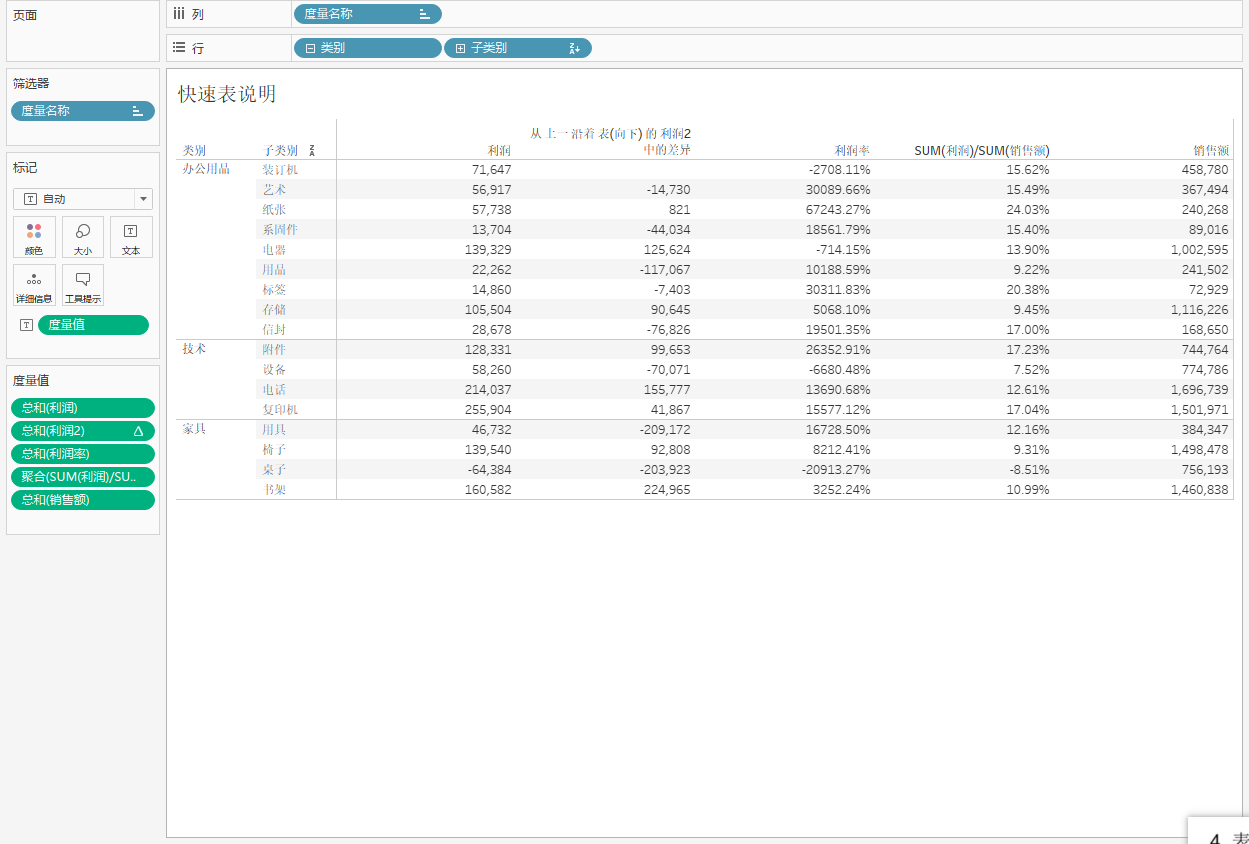Click the 利润率 column header

852,151
